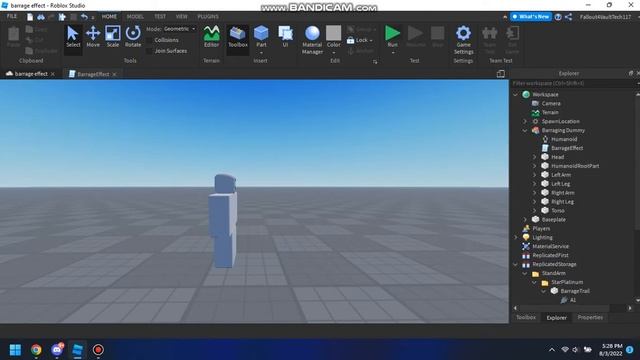Collapse the Workspace tree node
Viewport: 640px width, 360px height.
coord(516,94)
